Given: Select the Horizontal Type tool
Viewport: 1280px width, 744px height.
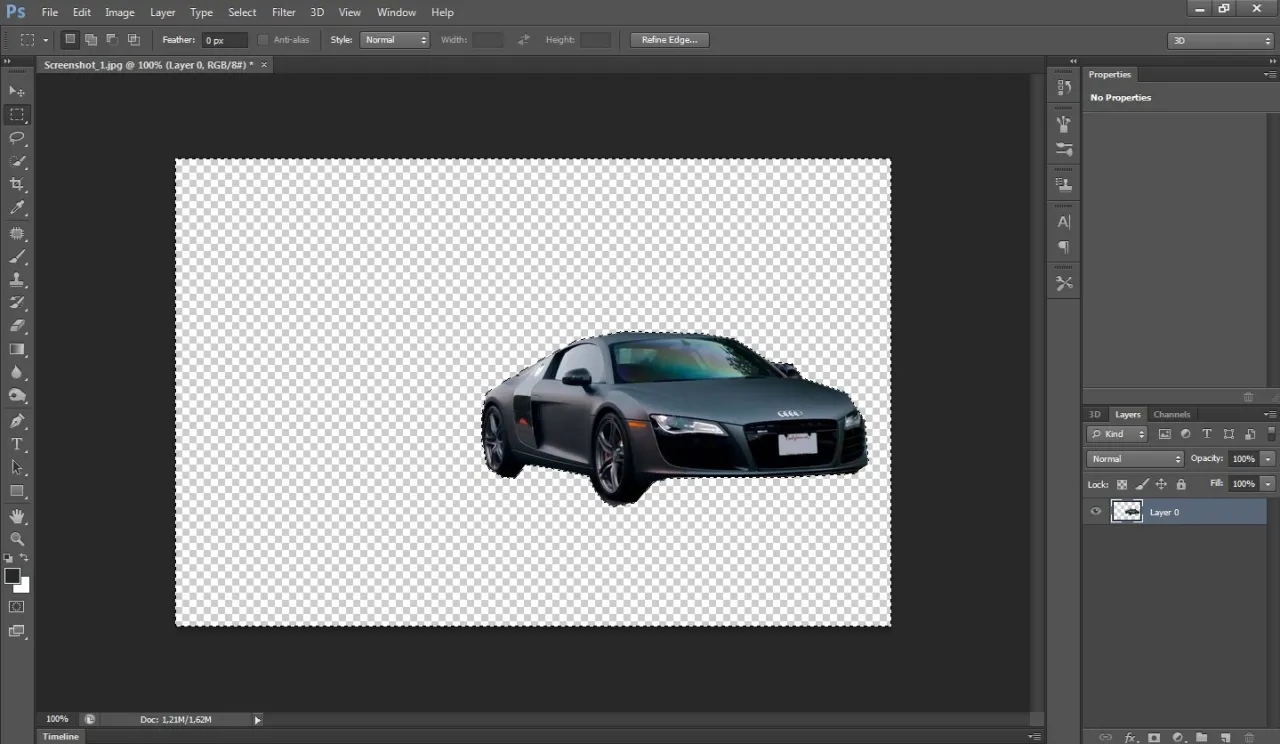Looking at the screenshot, I should click(x=17, y=444).
